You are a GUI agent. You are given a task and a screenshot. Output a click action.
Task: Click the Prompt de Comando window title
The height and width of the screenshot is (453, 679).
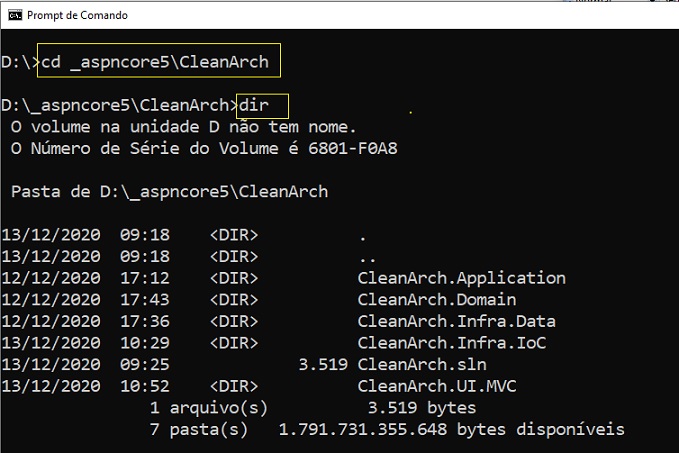[x=77, y=15]
